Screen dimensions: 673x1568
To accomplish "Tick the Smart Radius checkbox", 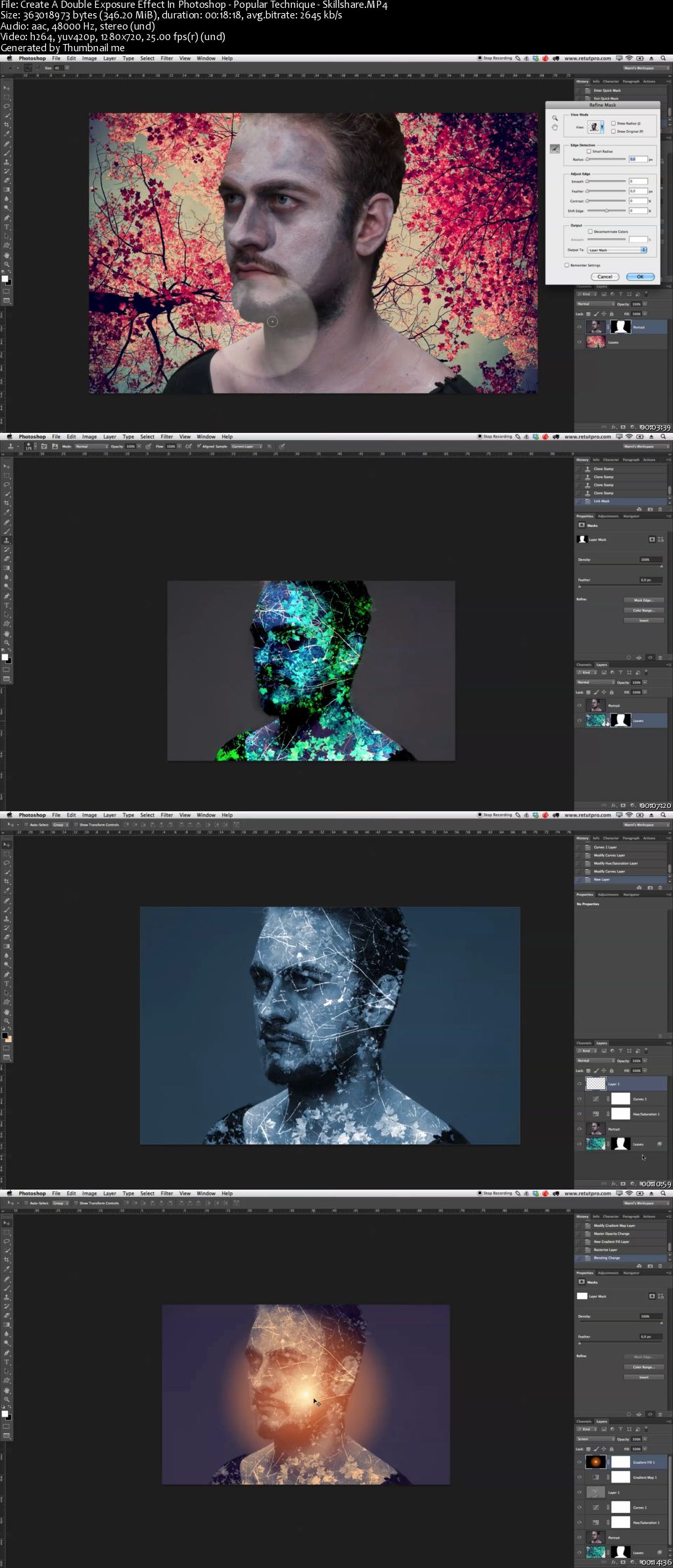I will coord(589,151).
